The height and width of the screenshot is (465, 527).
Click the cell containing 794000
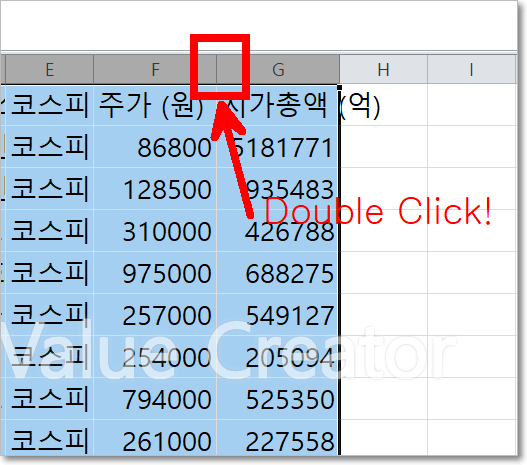155,399
